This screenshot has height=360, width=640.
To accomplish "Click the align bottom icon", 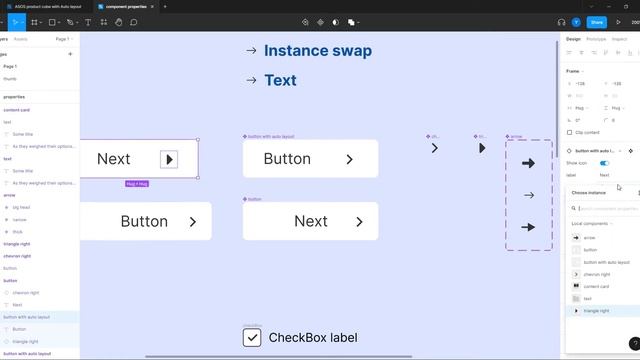I will (x=630, y=53).
